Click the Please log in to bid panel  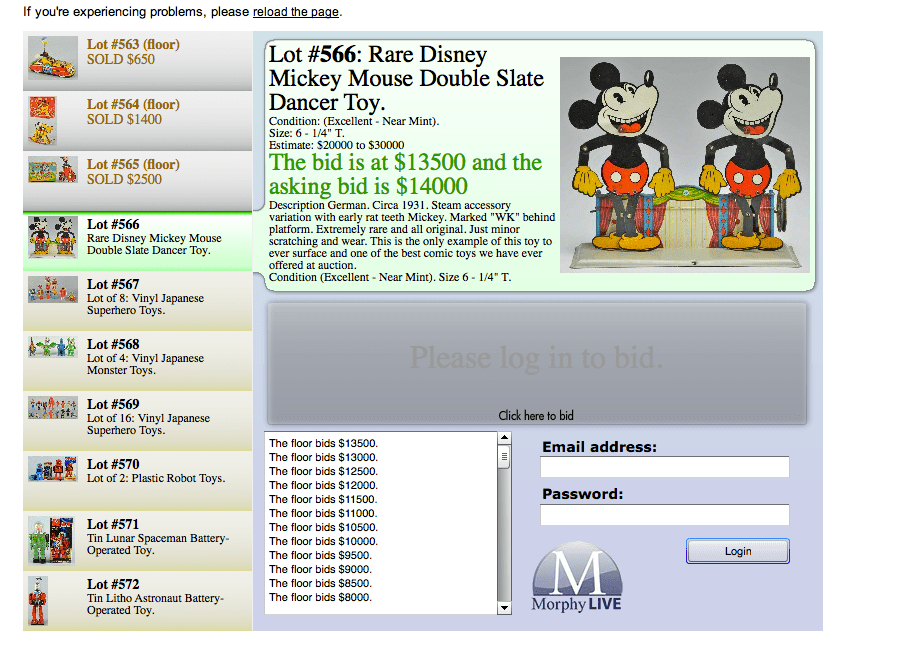(x=537, y=364)
